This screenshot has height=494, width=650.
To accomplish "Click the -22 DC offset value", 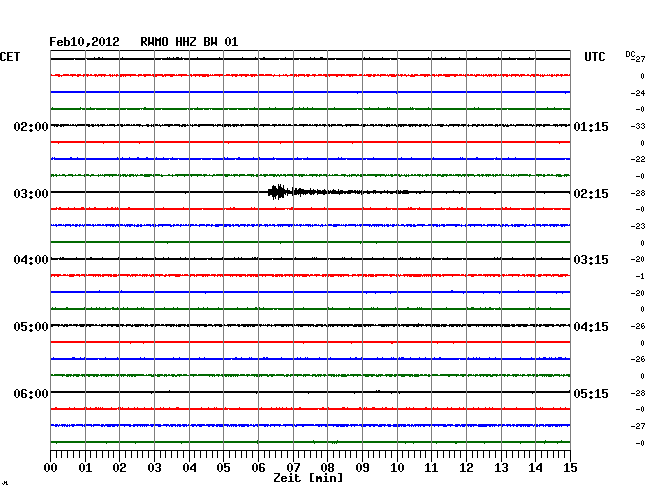I will [638, 160].
